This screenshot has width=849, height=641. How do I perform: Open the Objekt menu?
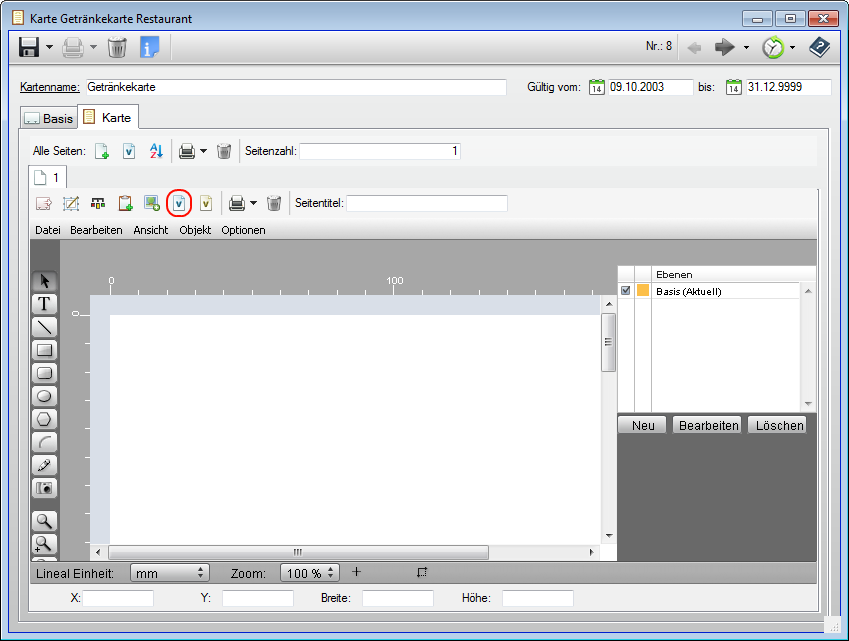[195, 230]
